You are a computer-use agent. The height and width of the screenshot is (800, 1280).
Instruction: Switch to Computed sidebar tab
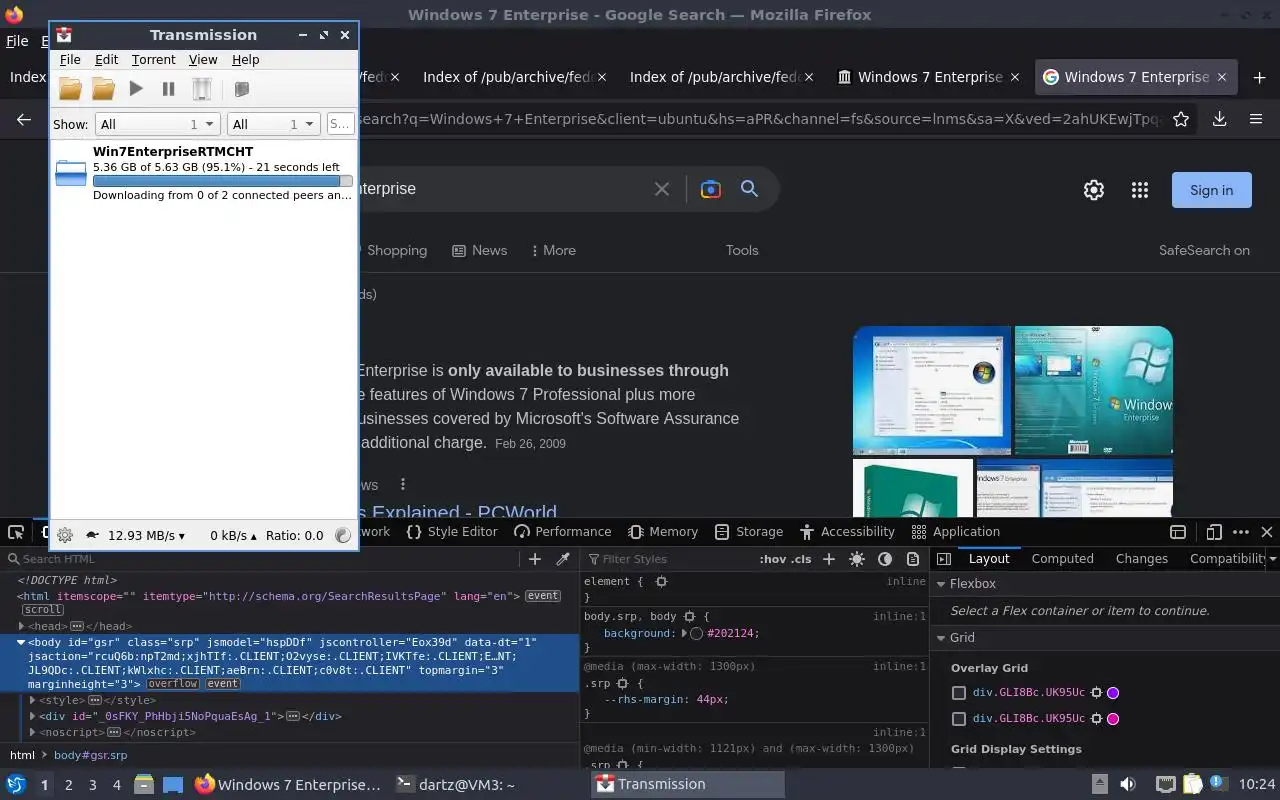coord(1062,559)
